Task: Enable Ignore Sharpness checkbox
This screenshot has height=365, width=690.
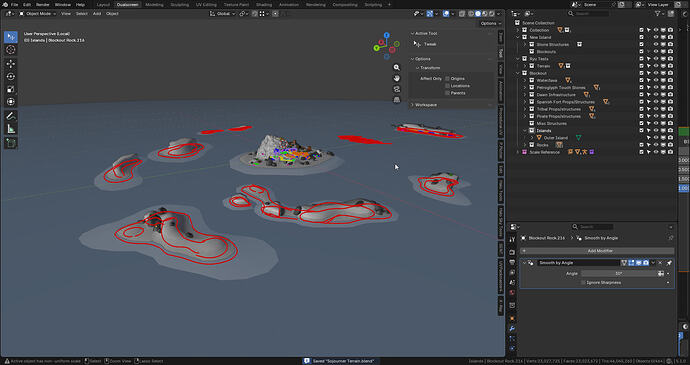Action: click(584, 283)
